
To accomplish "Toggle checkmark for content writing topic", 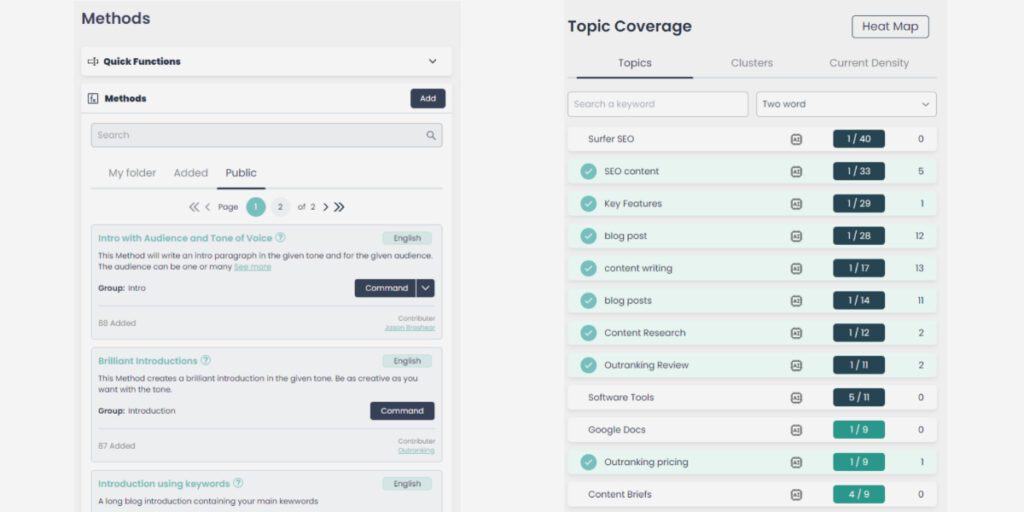I will tap(588, 268).
